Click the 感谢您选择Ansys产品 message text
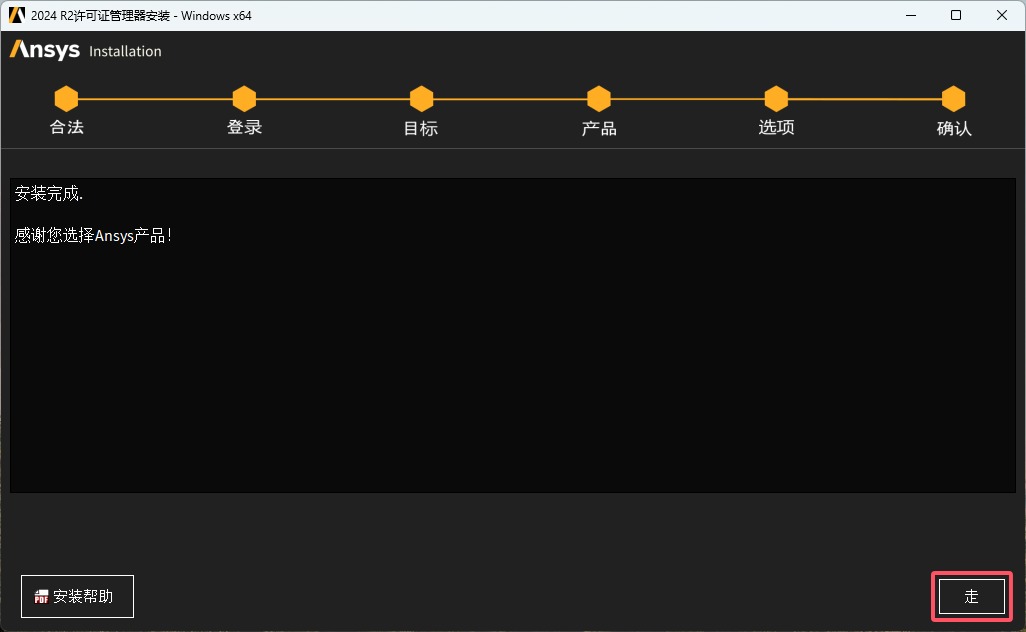 (93, 236)
